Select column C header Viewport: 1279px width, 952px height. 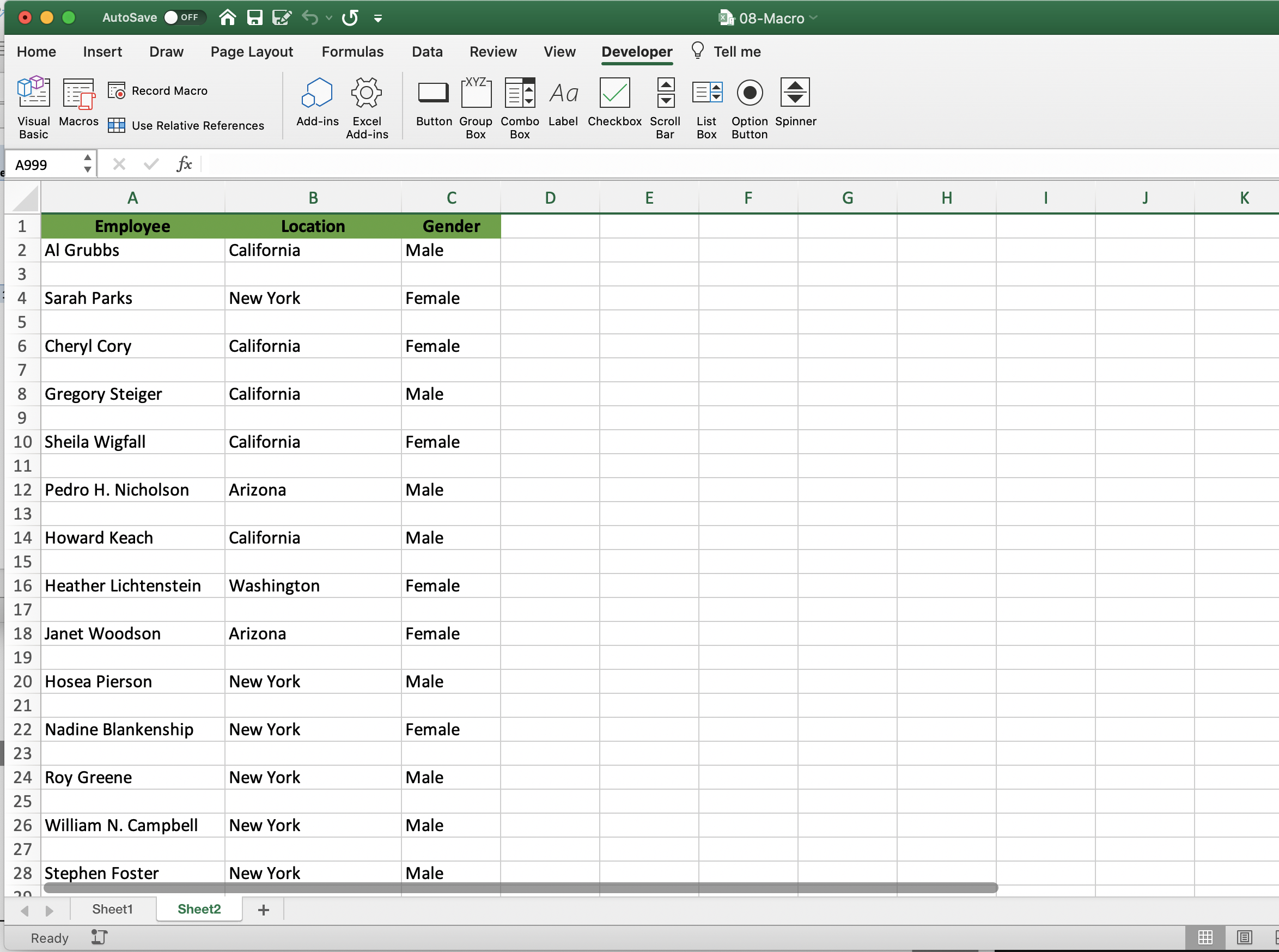coord(452,198)
